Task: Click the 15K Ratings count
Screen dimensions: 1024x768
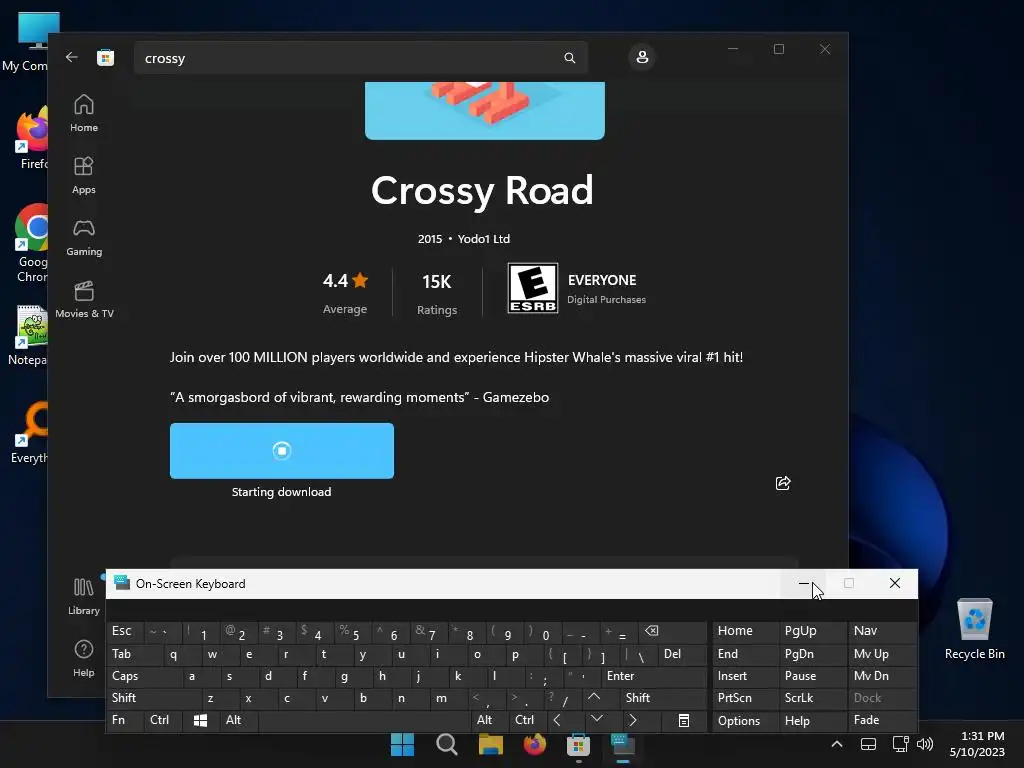Action: [437, 294]
